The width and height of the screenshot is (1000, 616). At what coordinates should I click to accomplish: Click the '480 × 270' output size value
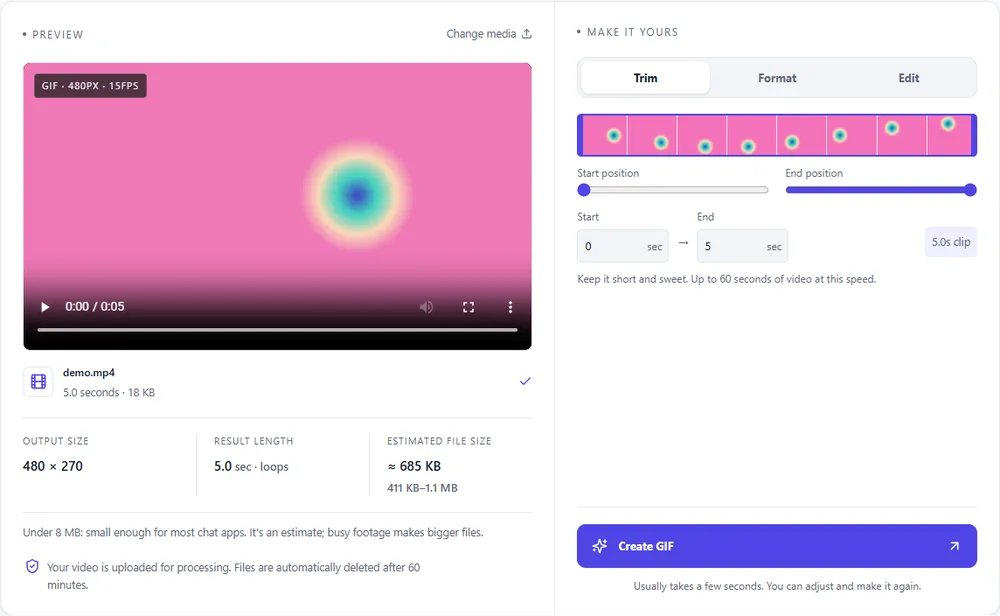pyautogui.click(x=53, y=466)
